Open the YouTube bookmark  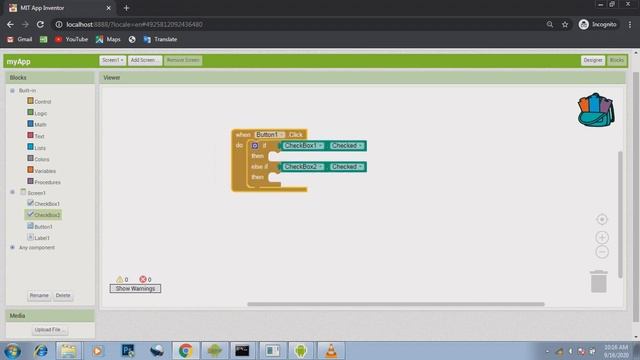71,39
